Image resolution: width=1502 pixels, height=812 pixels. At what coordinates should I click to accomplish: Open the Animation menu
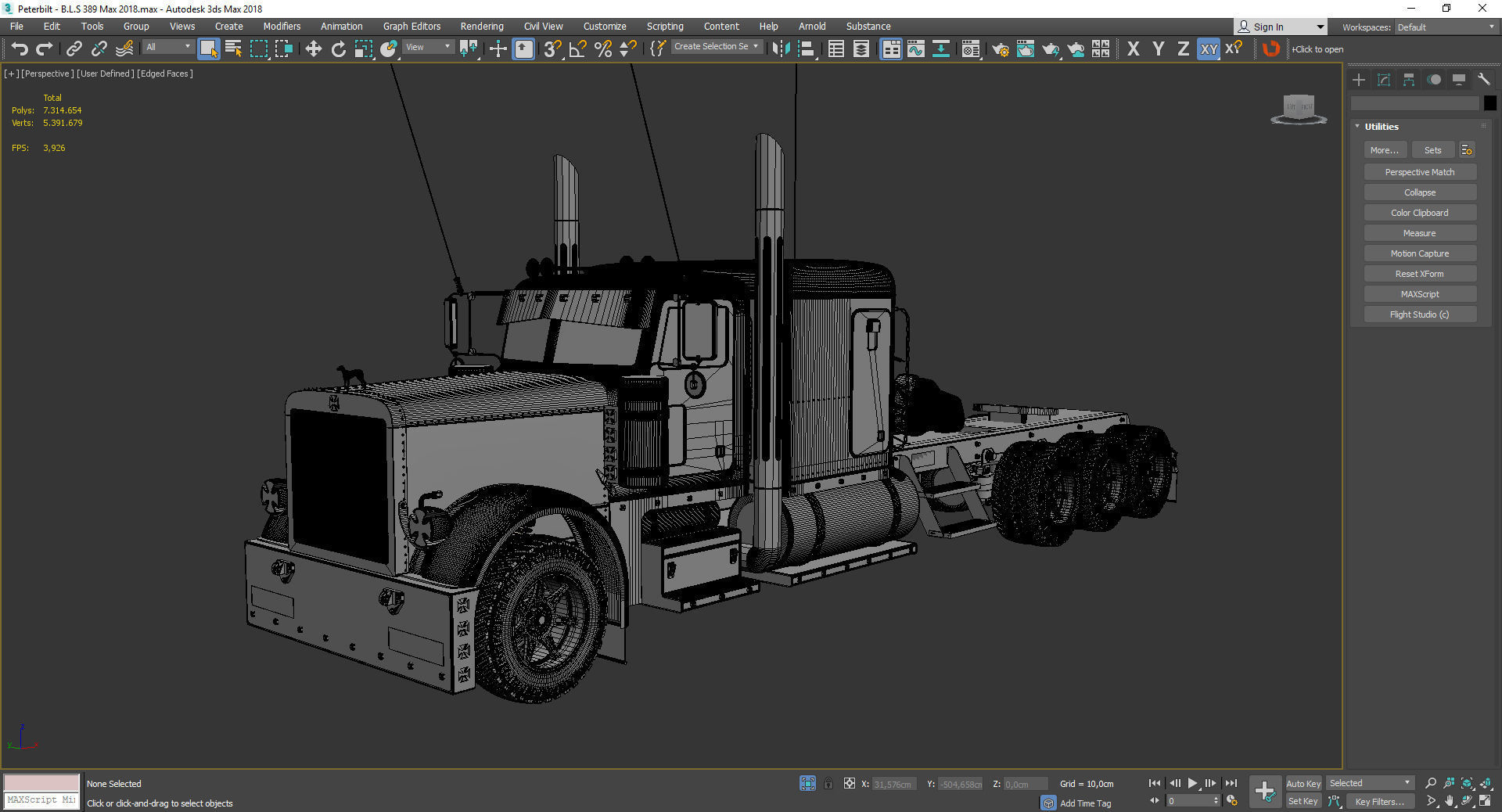341,26
